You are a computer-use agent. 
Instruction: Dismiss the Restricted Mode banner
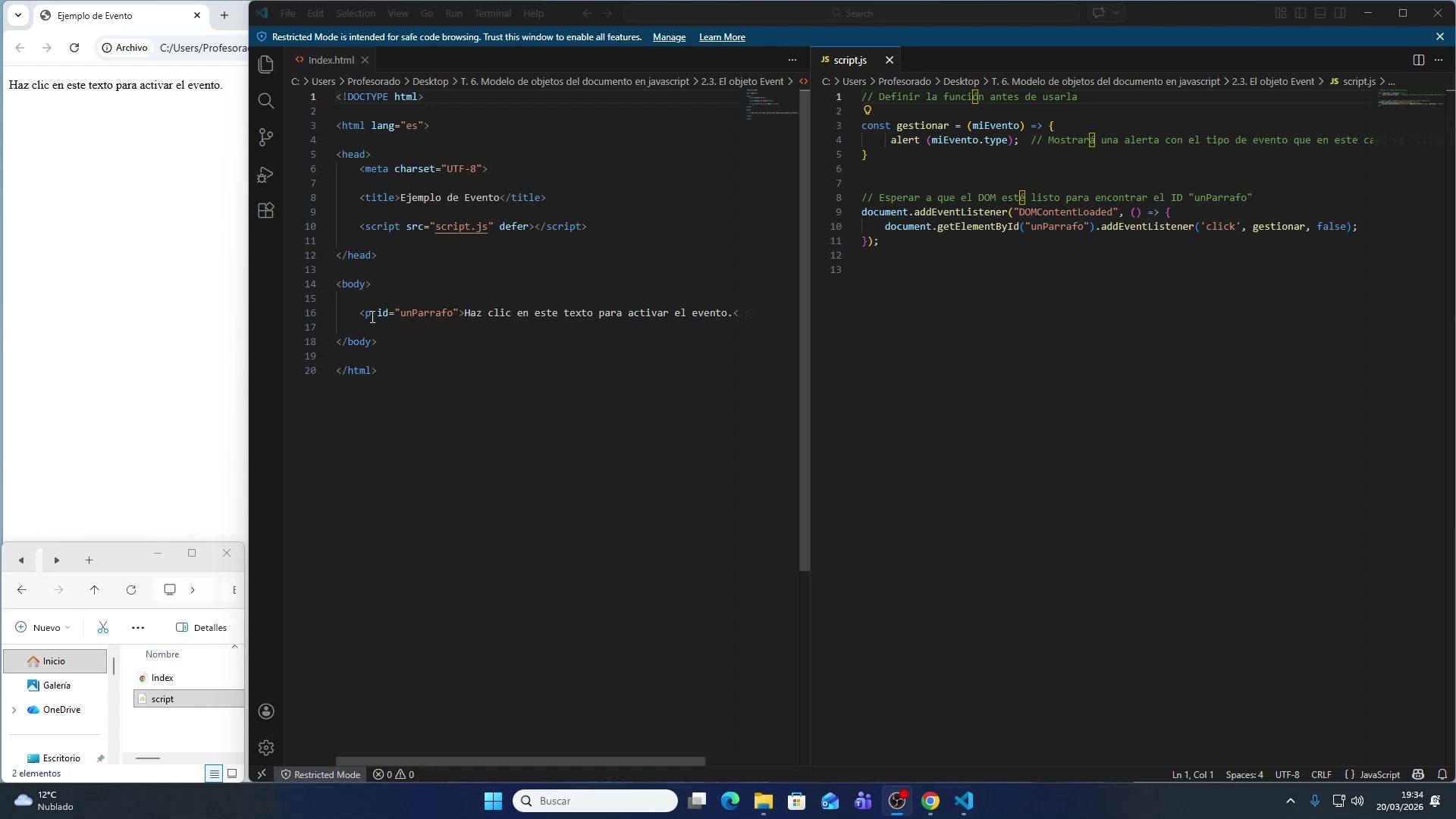(1440, 36)
